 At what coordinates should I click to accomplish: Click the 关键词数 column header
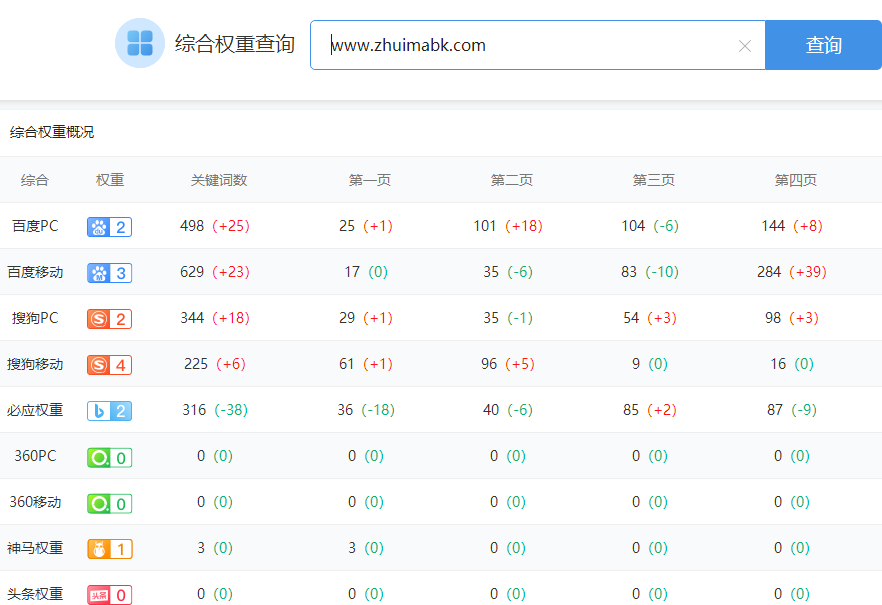(219, 180)
